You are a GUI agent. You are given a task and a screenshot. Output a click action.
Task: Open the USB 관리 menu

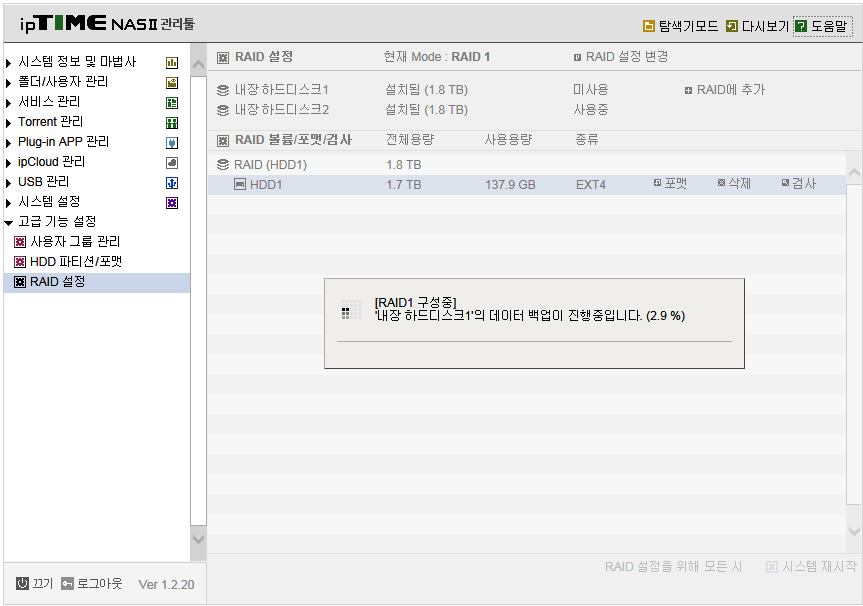coord(43,182)
